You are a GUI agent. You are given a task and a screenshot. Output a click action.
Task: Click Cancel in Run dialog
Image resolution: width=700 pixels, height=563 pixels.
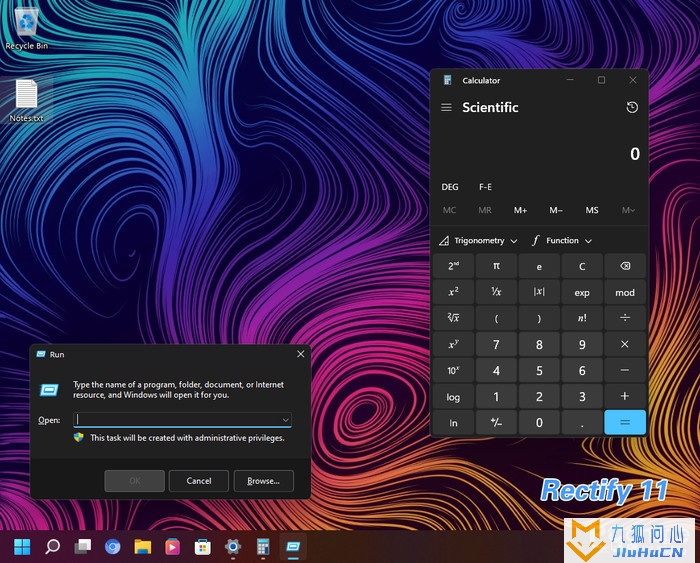tap(199, 481)
